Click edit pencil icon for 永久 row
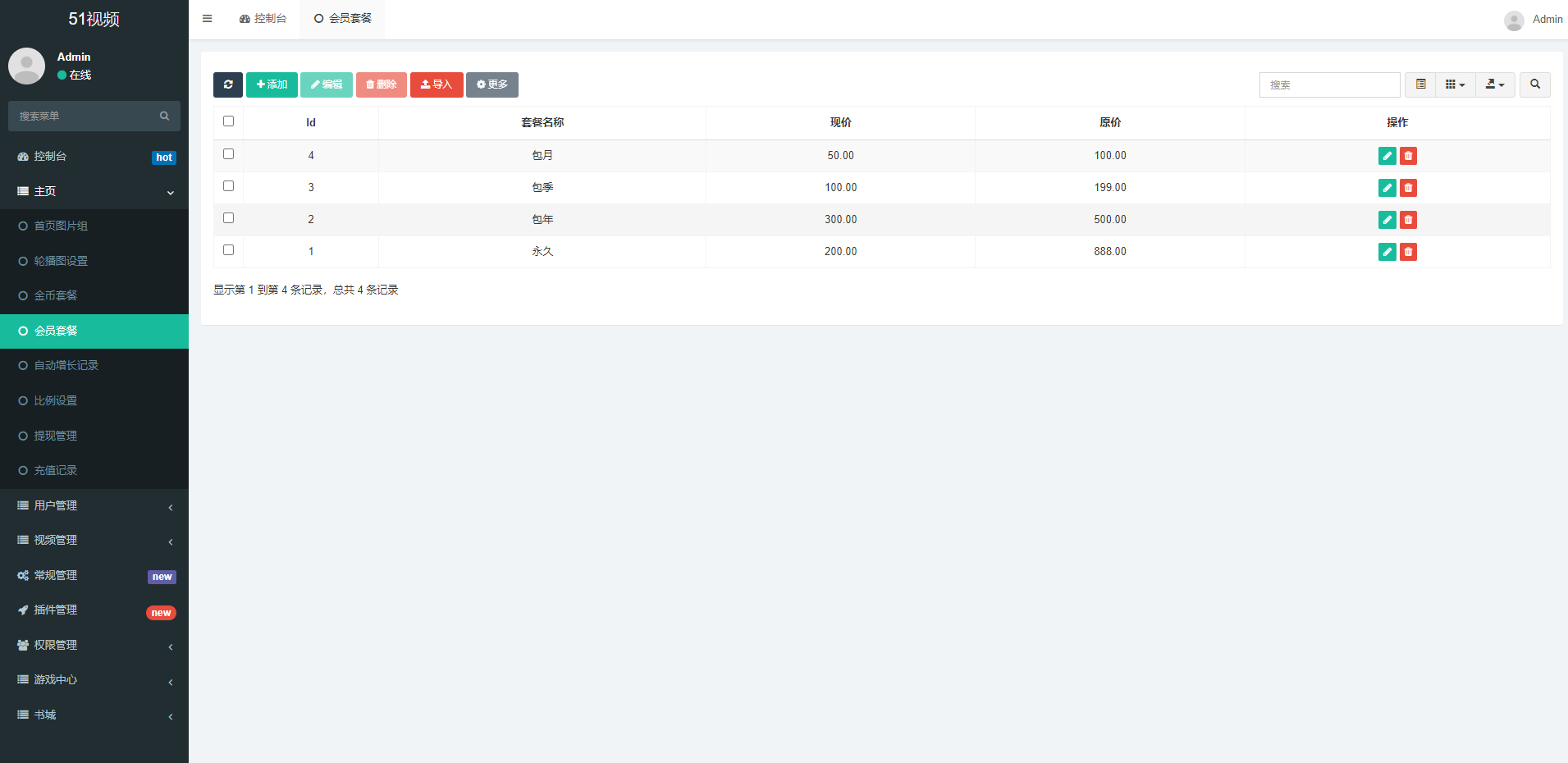This screenshot has width=1568, height=763. (x=1387, y=252)
